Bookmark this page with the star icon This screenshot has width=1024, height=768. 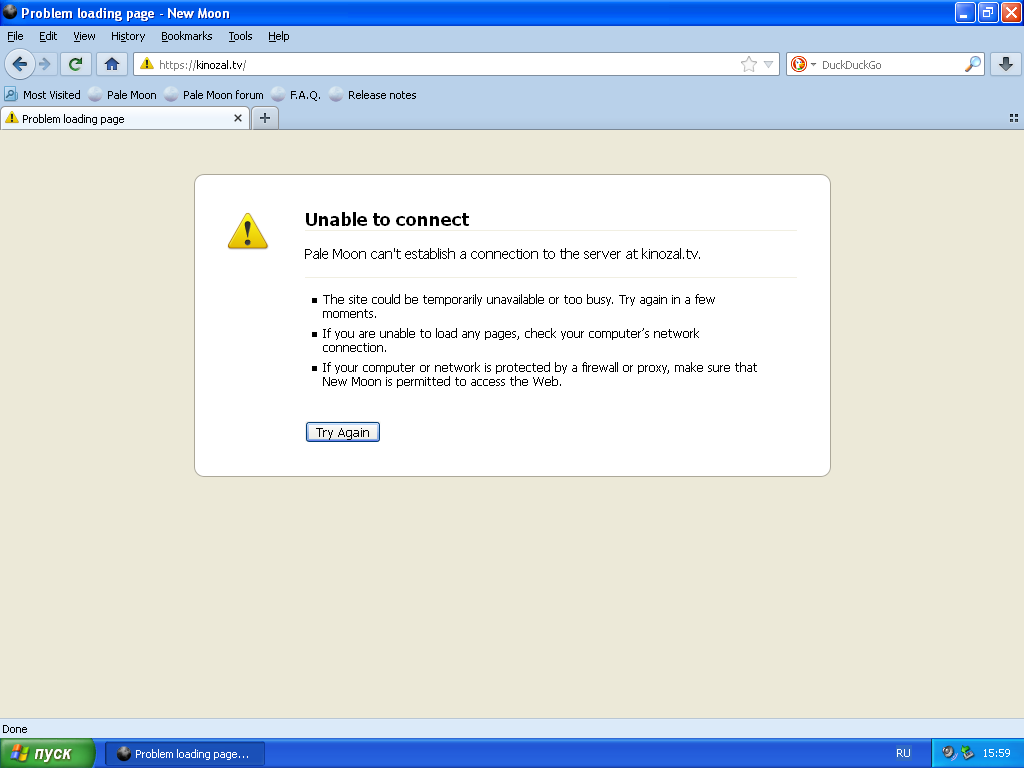(x=748, y=64)
